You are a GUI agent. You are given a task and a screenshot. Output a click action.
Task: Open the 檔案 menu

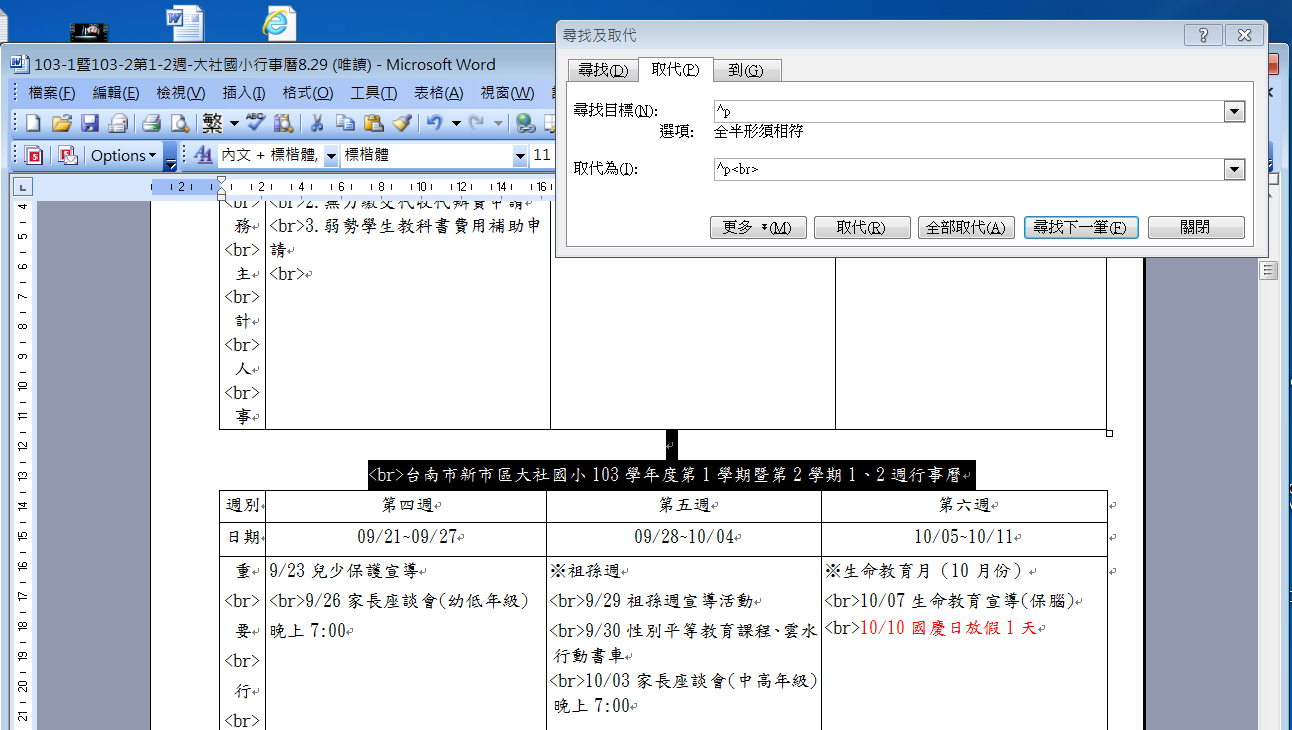point(52,93)
